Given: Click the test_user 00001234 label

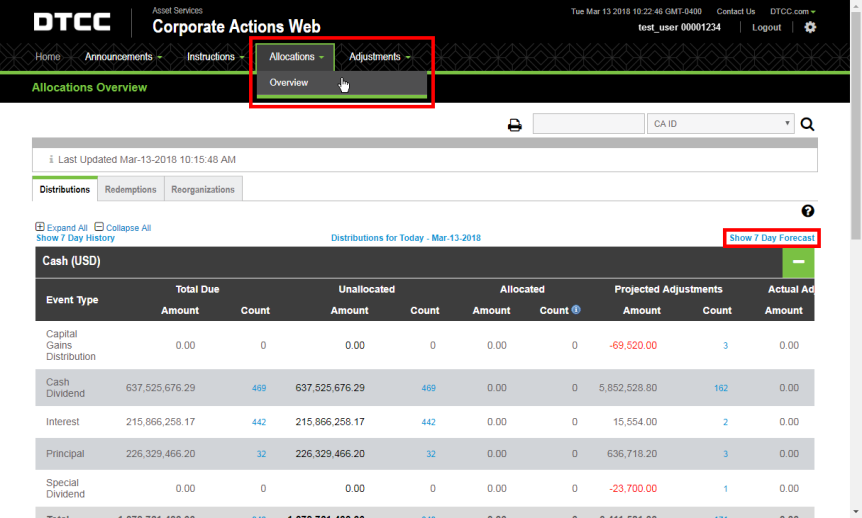Looking at the screenshot, I should click(679, 27).
